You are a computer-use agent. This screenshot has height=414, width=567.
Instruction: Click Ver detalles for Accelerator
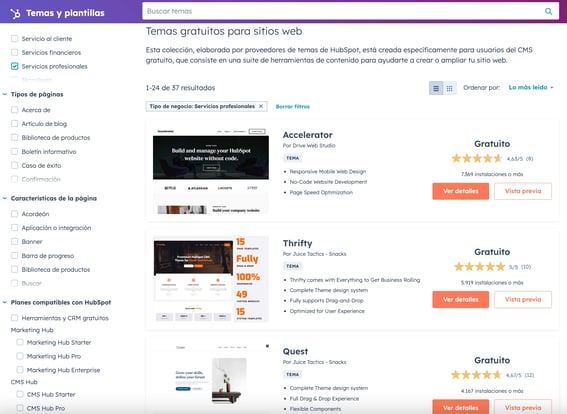pos(460,191)
